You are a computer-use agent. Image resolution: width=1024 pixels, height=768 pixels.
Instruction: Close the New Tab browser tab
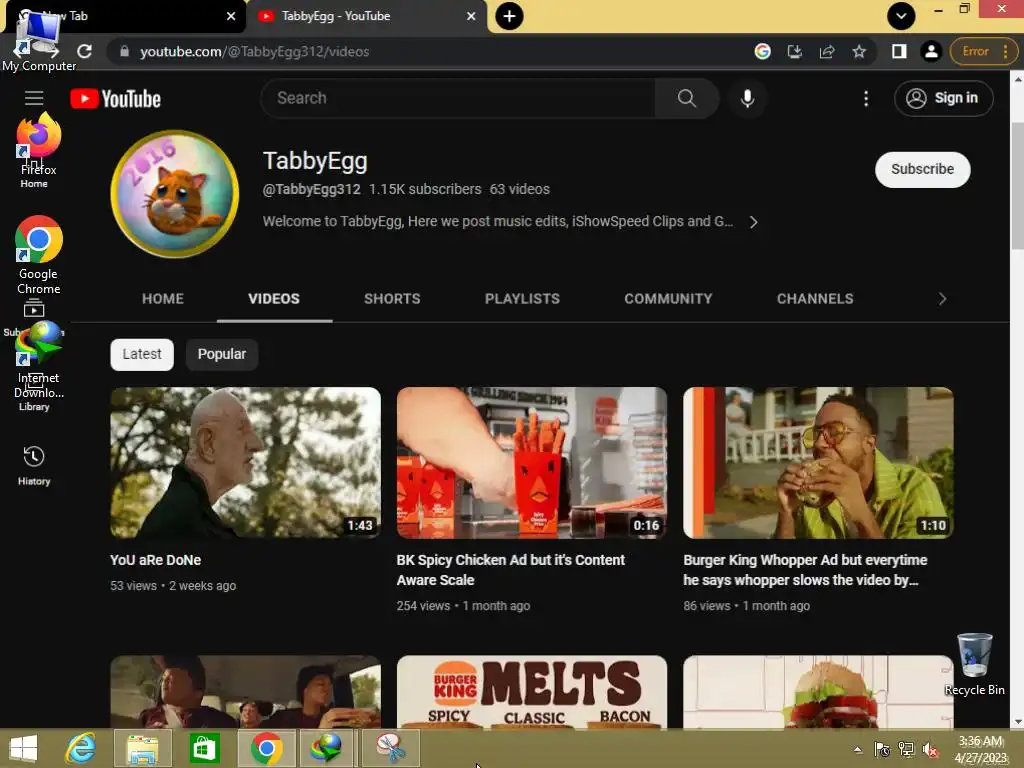pyautogui.click(x=231, y=16)
